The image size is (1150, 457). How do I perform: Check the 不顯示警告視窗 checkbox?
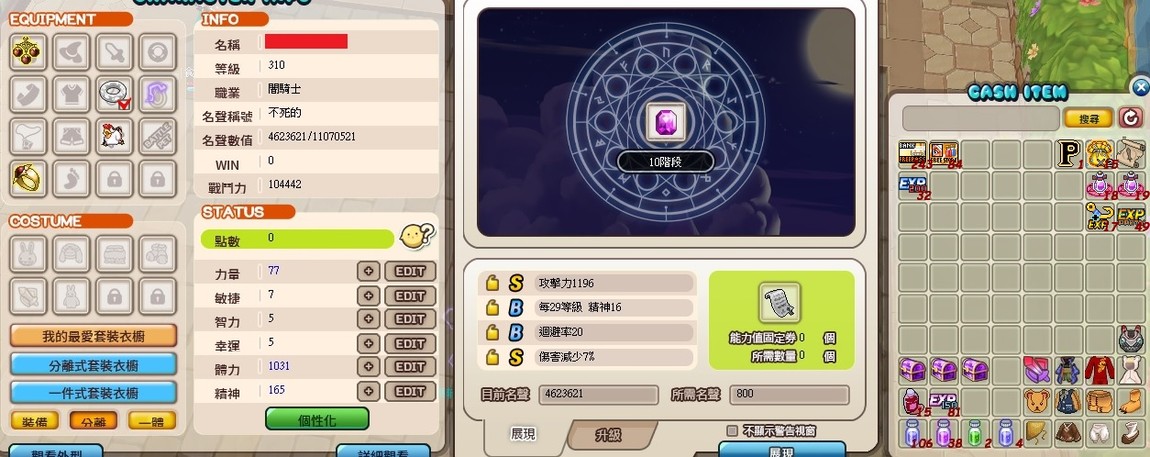[x=732, y=431]
